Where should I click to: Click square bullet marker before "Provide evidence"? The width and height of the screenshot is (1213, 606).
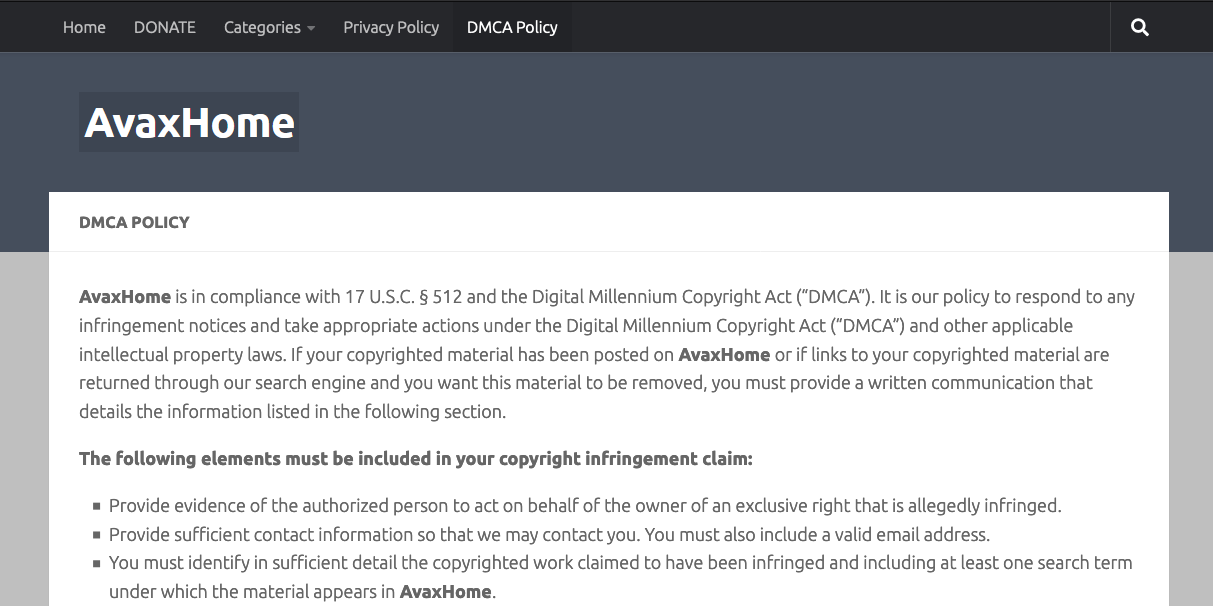(x=97, y=506)
